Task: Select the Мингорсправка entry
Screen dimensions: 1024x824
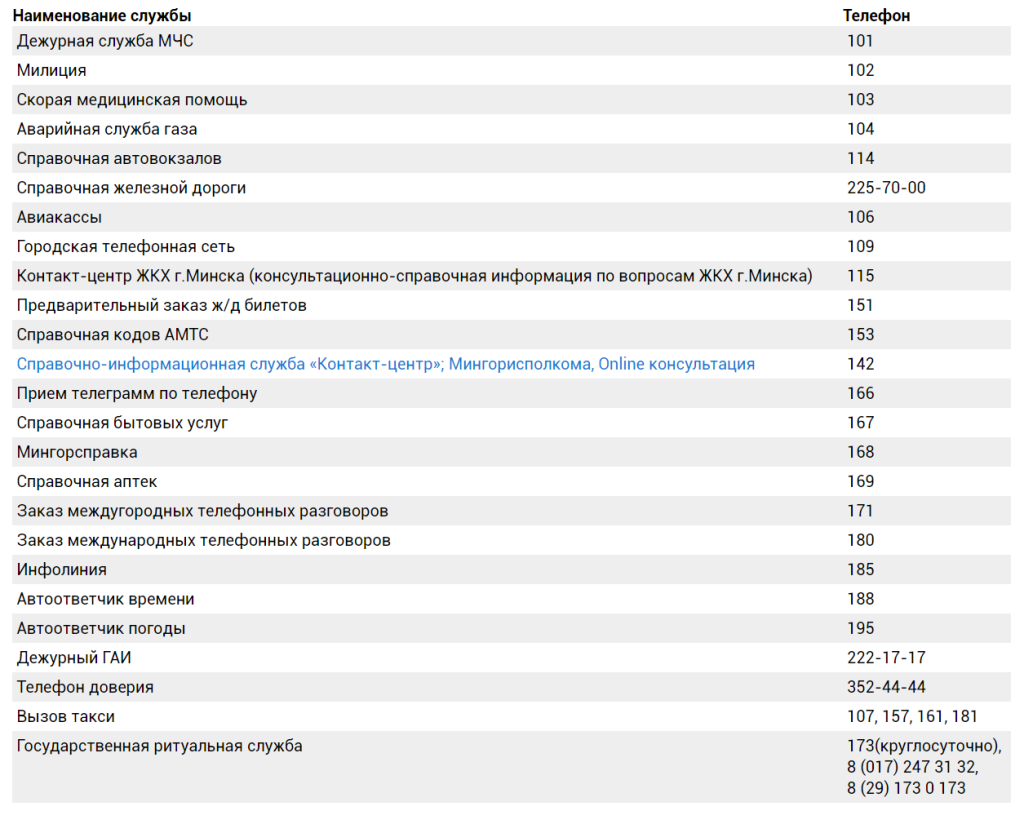Action: (x=77, y=452)
